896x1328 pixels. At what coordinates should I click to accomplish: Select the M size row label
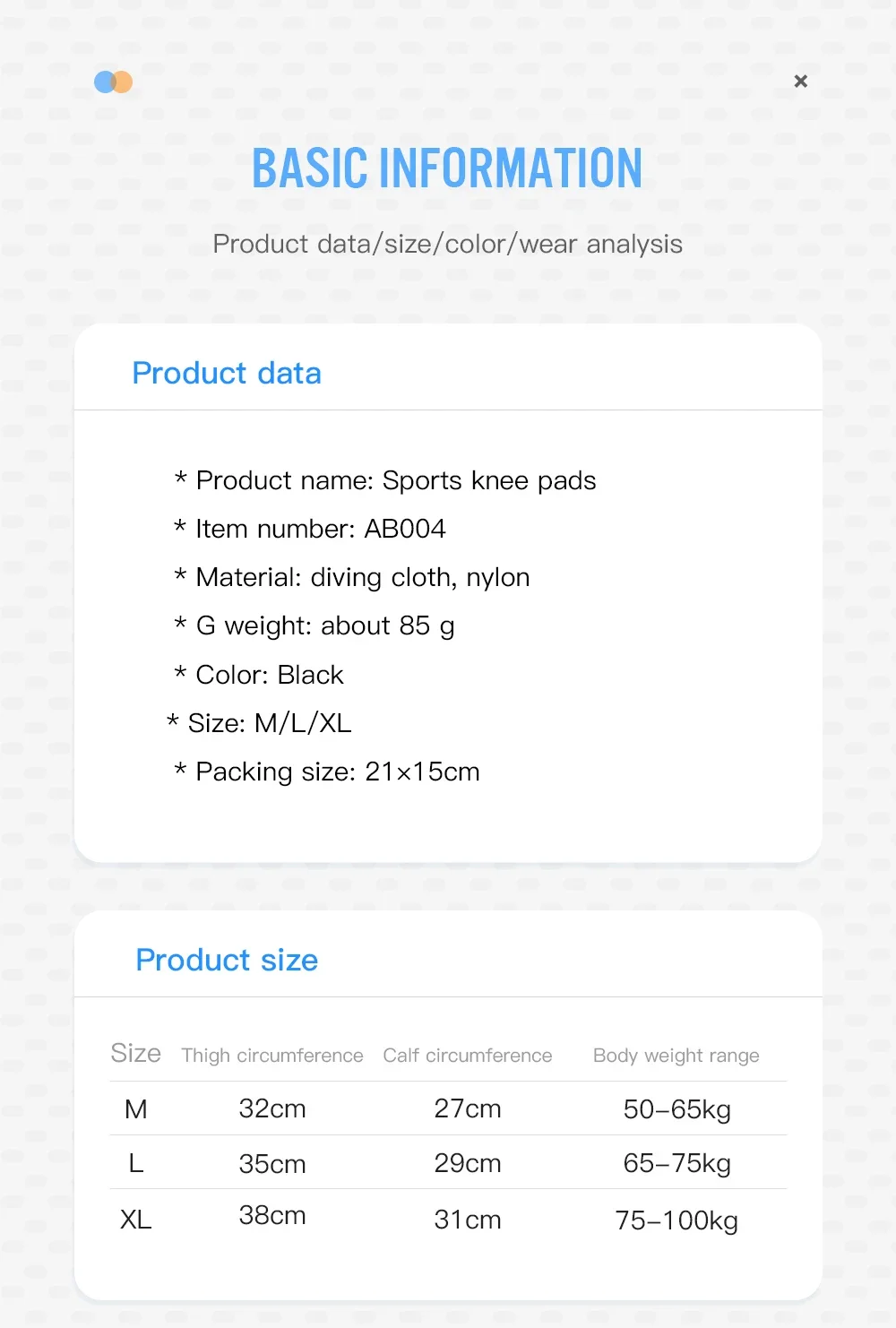(x=136, y=1109)
